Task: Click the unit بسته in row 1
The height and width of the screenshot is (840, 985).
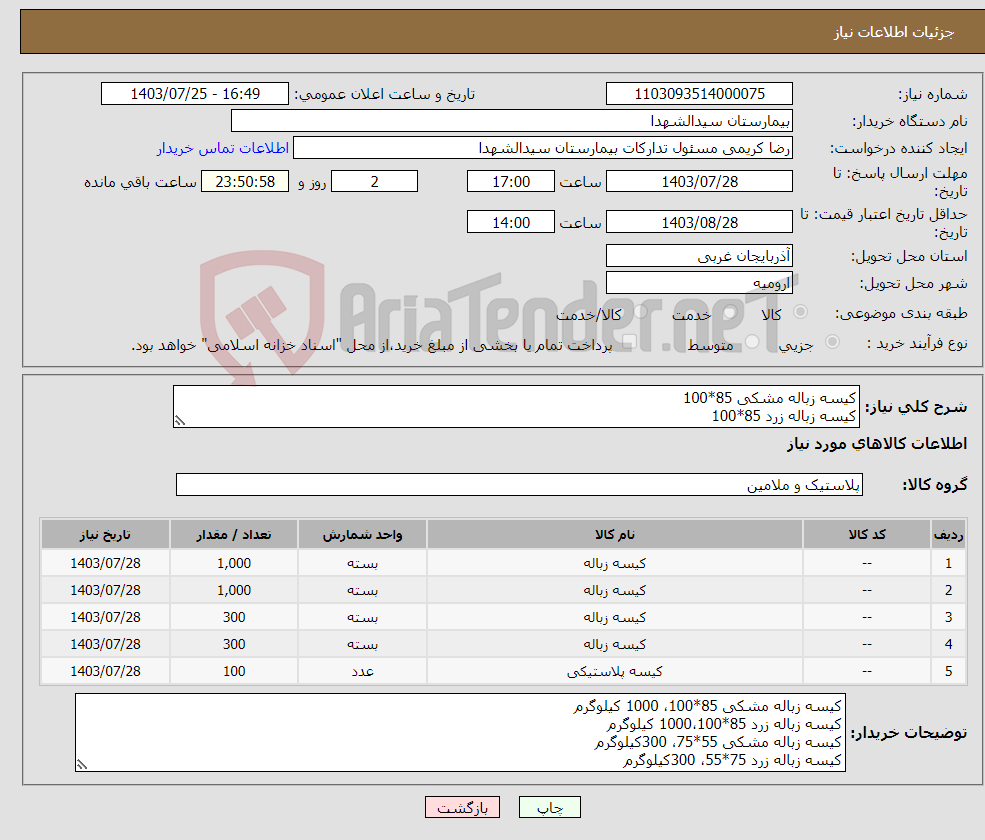Action: (x=362, y=564)
